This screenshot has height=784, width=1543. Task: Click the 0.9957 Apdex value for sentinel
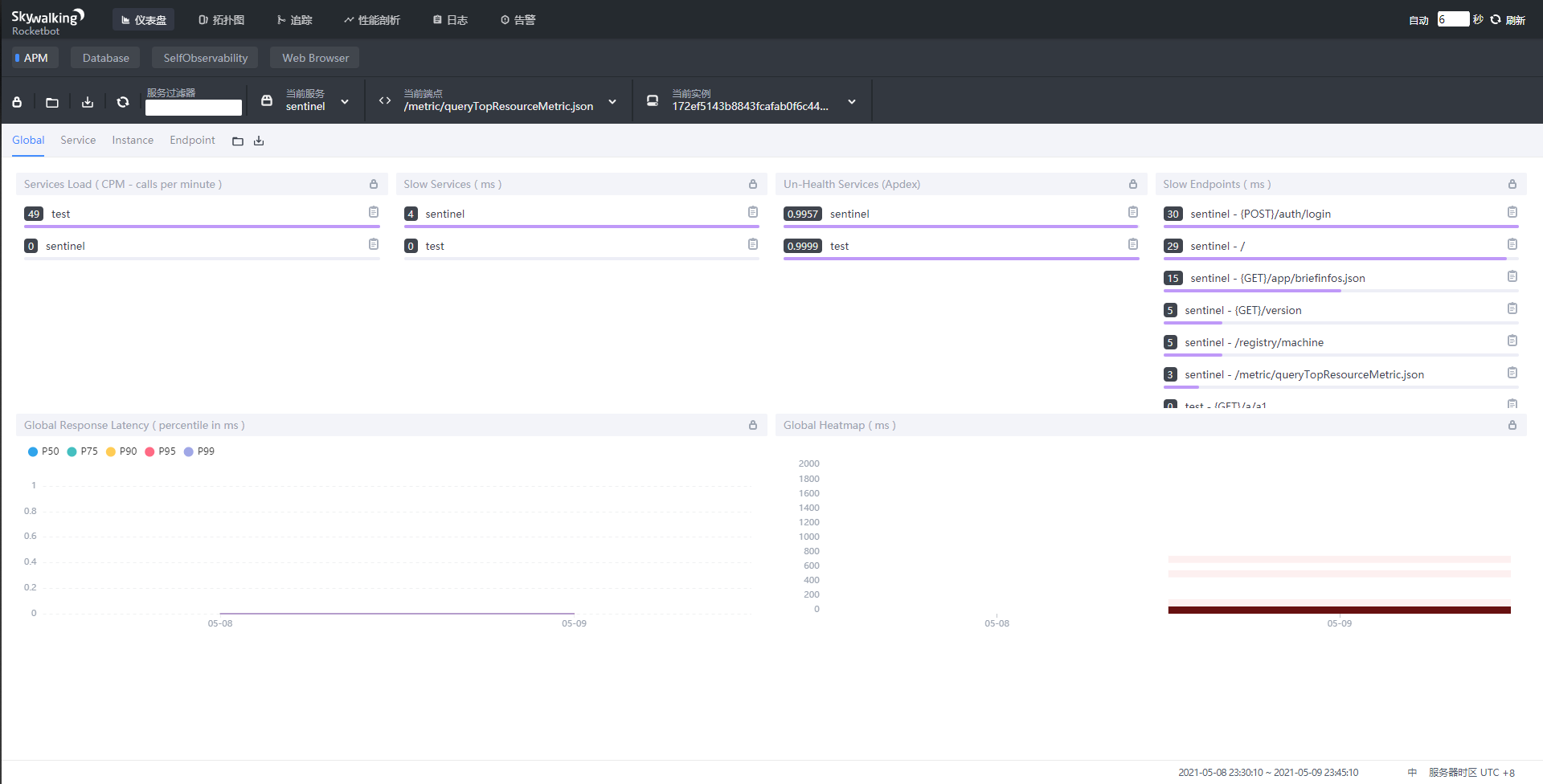click(803, 214)
